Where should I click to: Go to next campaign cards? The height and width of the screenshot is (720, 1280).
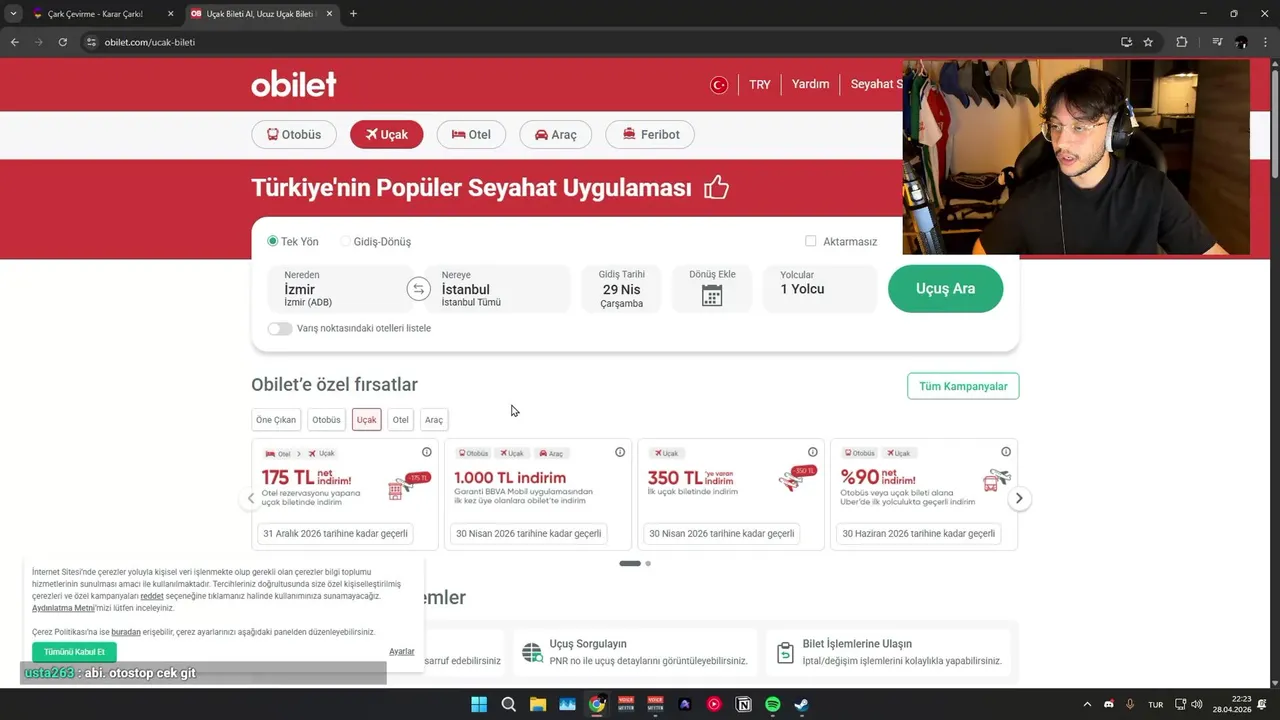click(x=1019, y=498)
